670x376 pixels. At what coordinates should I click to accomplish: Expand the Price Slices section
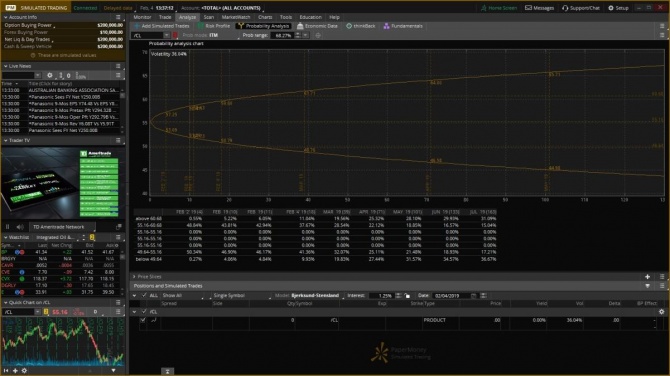pyautogui.click(x=134, y=277)
